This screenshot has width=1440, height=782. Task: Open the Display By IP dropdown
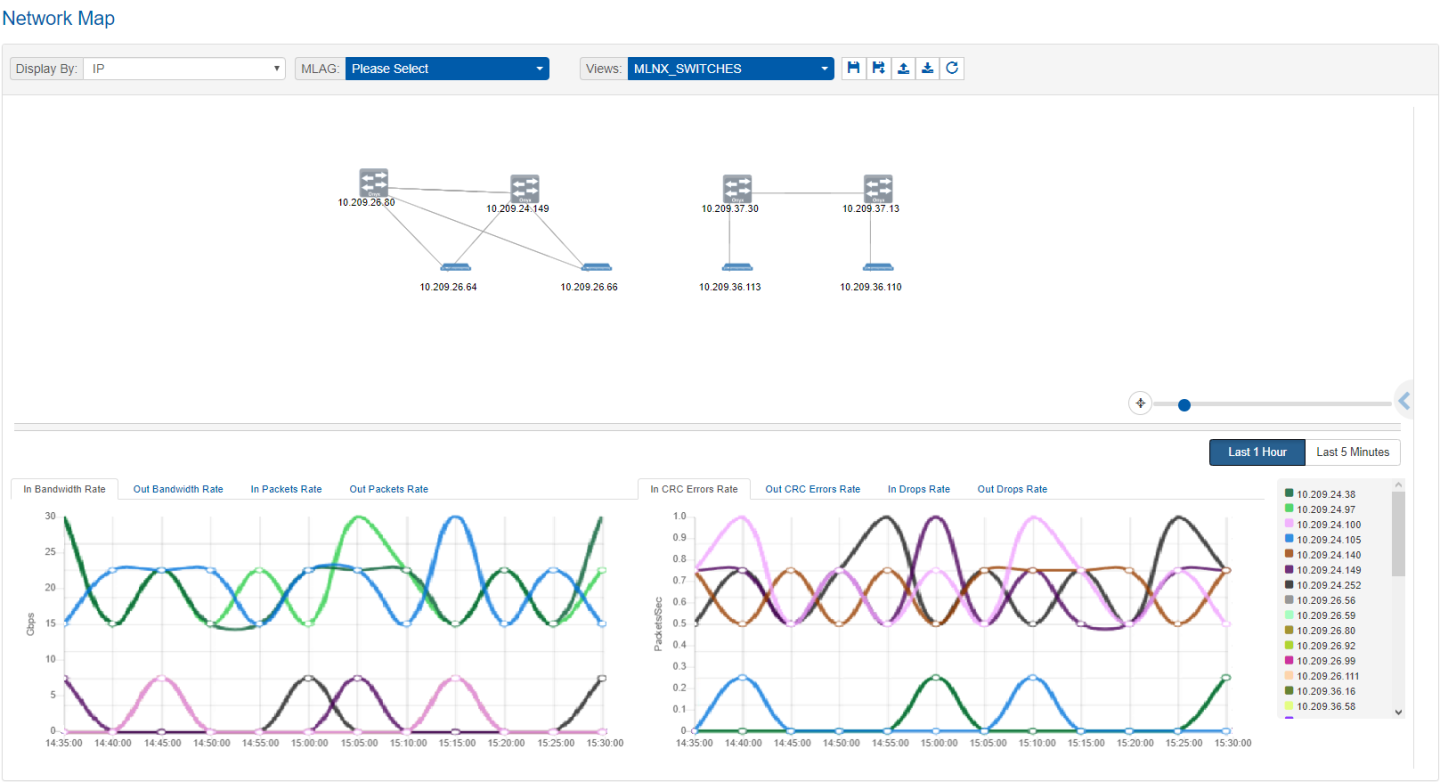tap(184, 69)
